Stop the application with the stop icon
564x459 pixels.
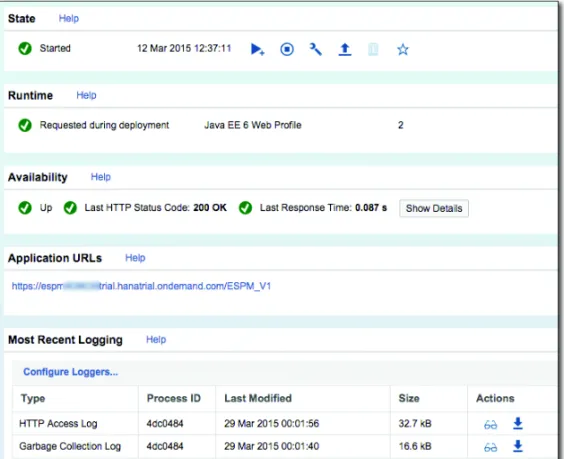[x=287, y=49]
